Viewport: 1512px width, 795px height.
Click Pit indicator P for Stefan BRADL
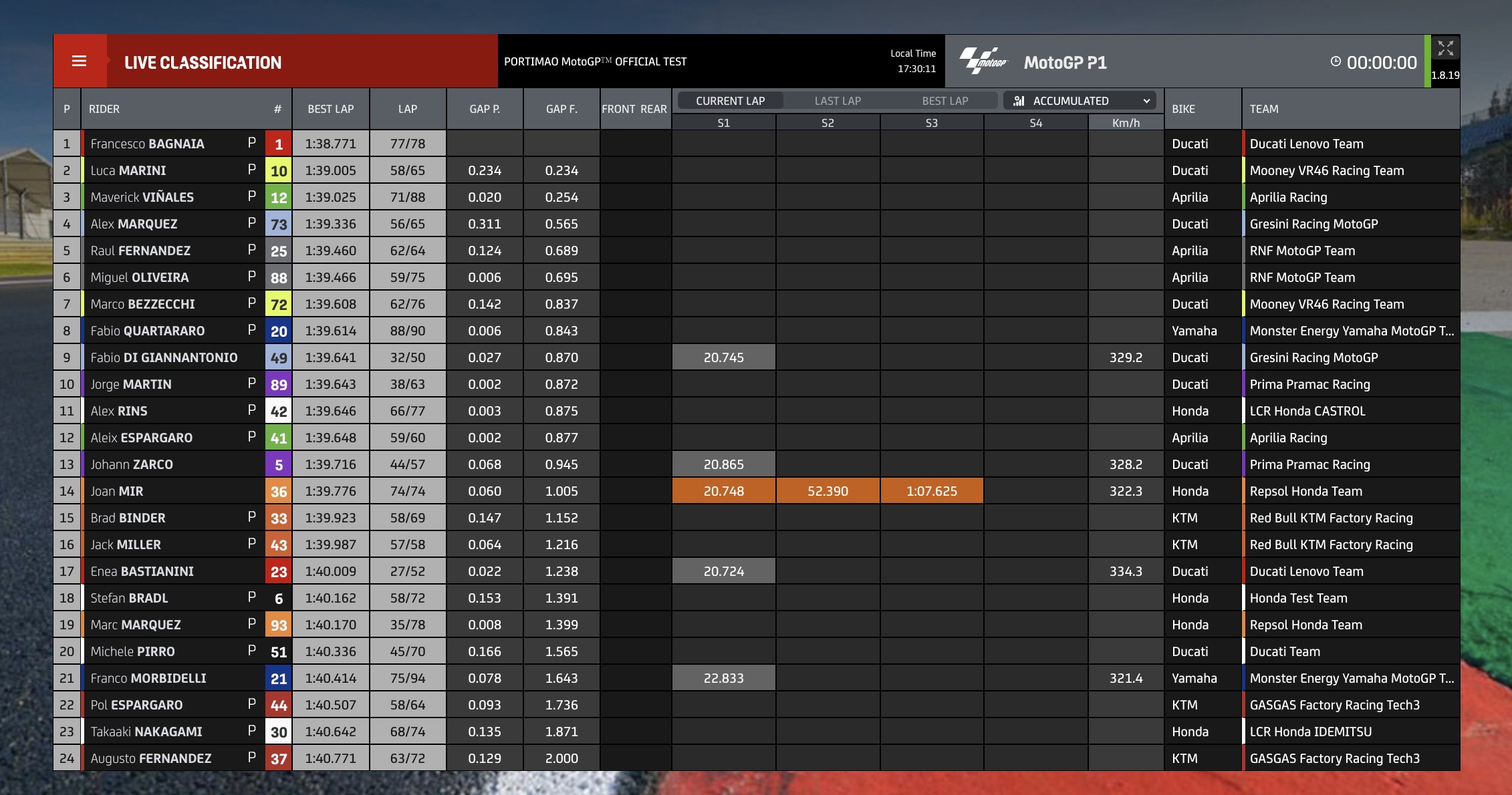point(252,597)
